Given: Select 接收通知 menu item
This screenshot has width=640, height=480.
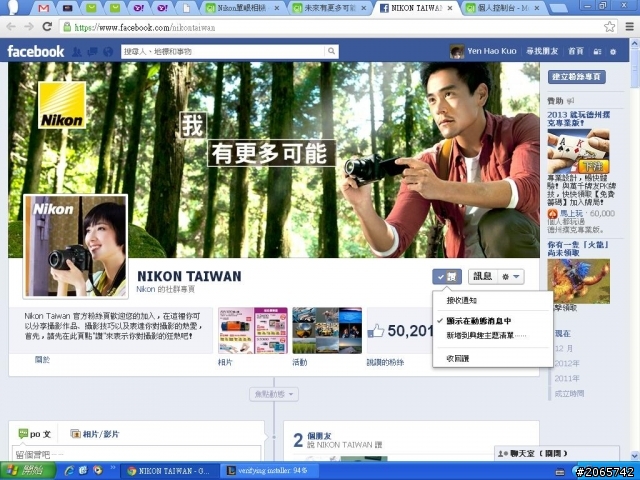Looking at the screenshot, I should [461, 300].
